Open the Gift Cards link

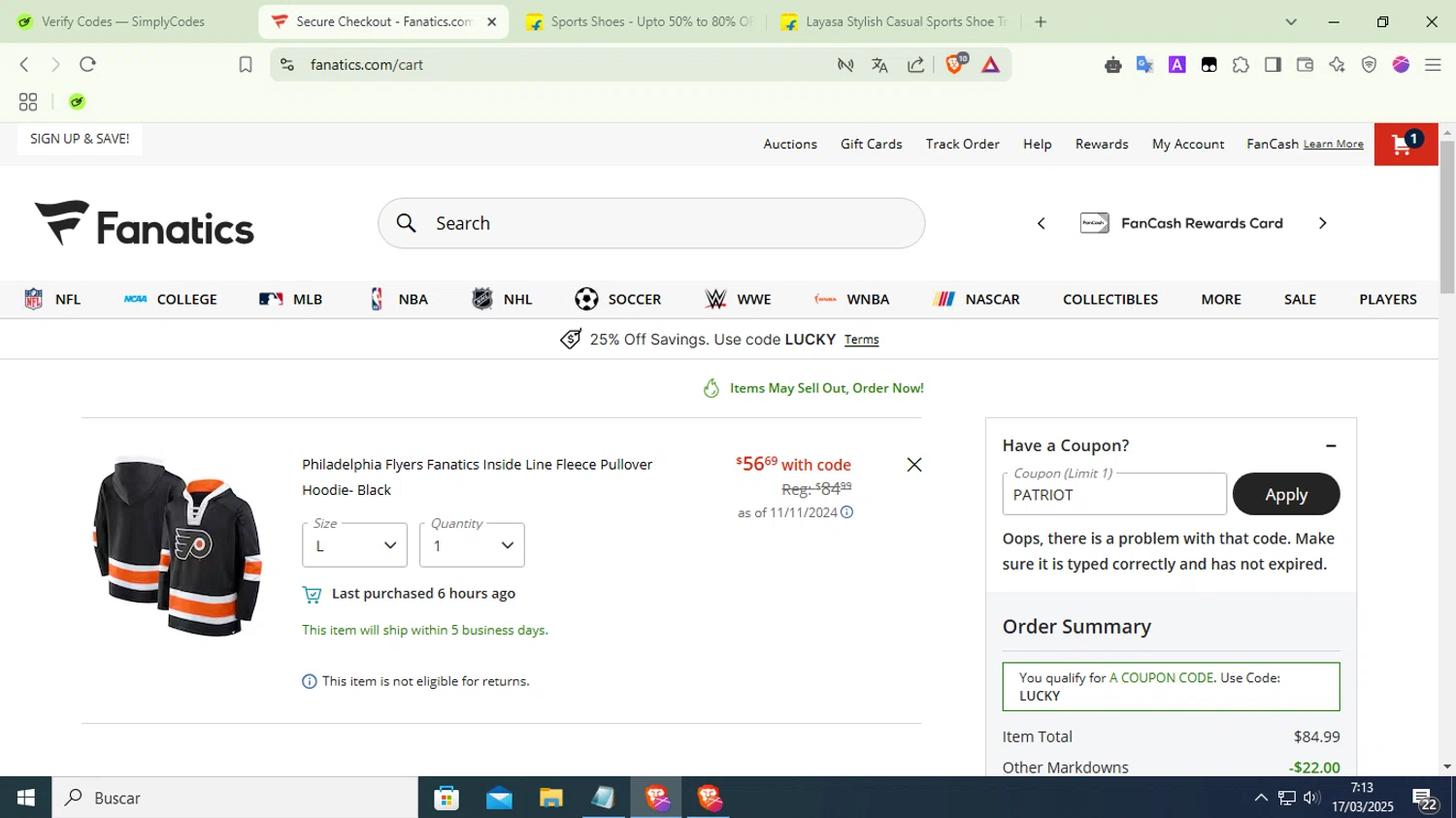872,144
